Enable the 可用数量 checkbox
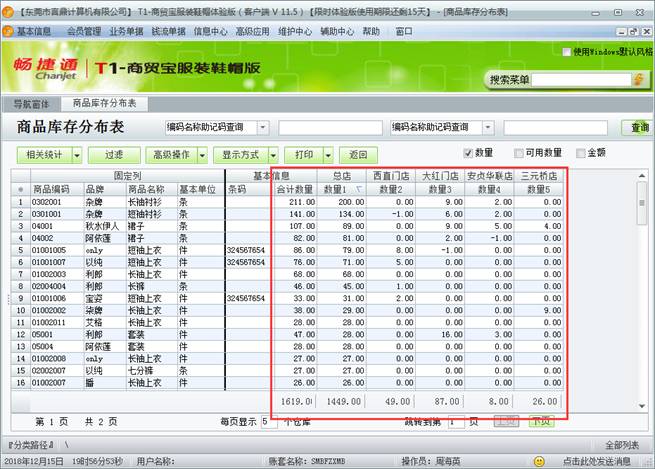 click(x=518, y=153)
